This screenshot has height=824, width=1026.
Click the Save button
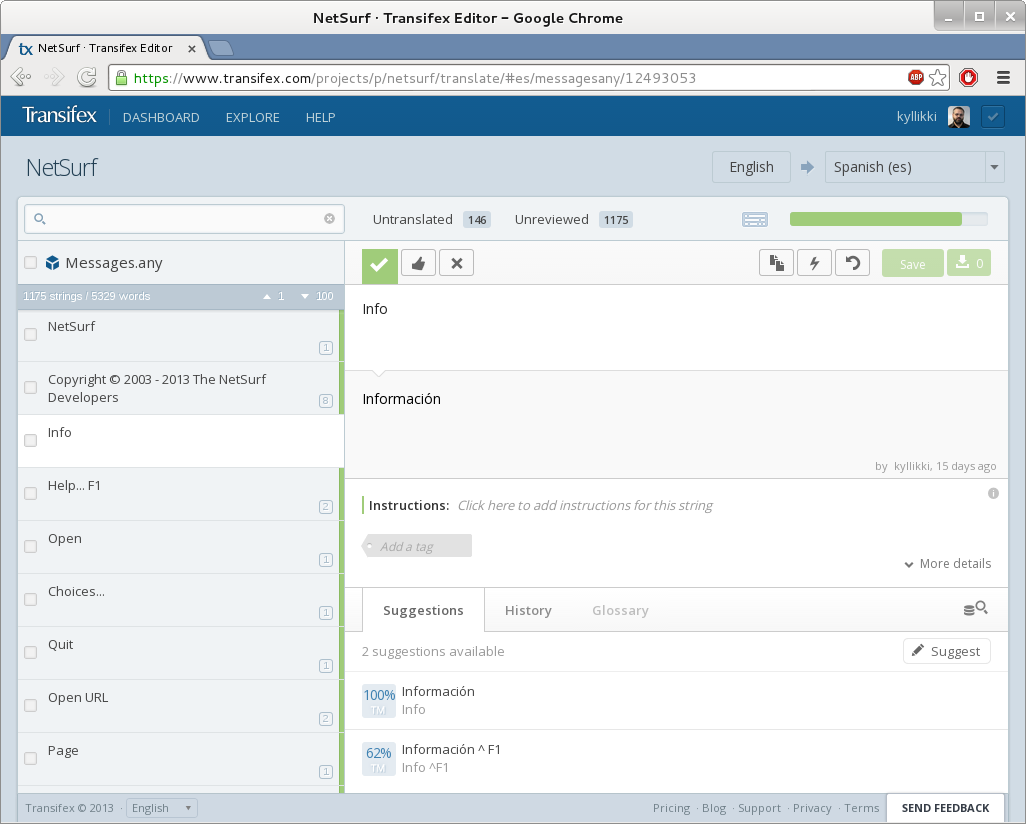click(x=913, y=263)
